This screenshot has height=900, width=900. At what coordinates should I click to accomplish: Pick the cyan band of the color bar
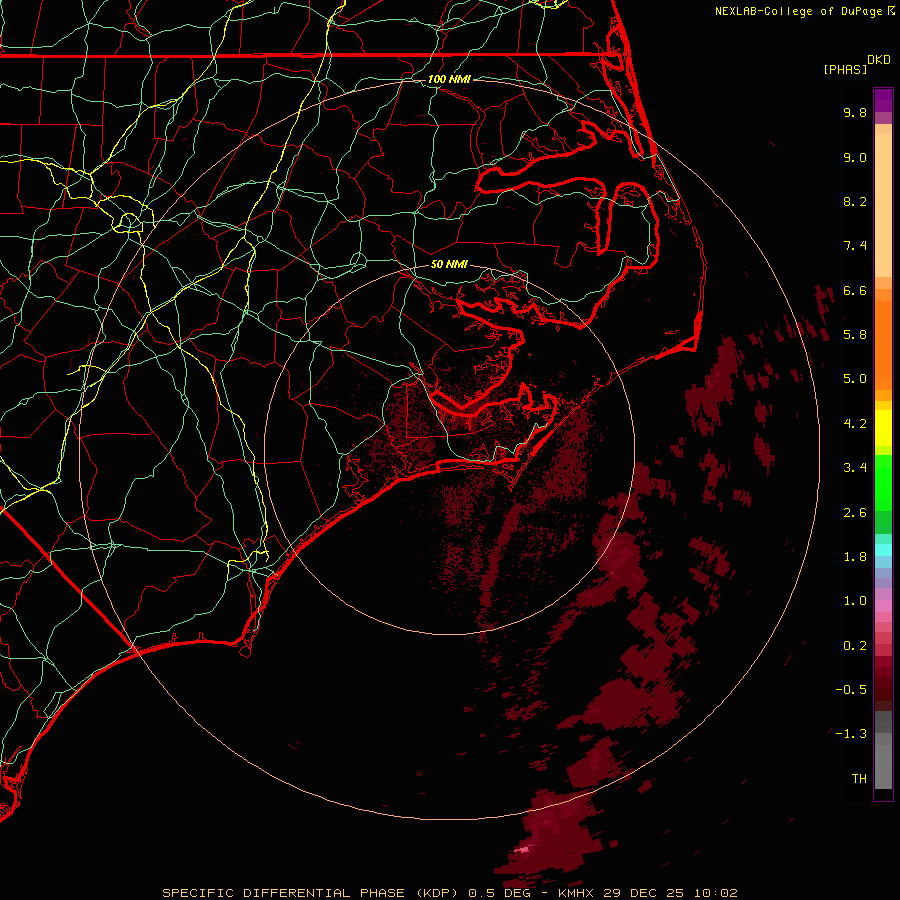[x=883, y=550]
